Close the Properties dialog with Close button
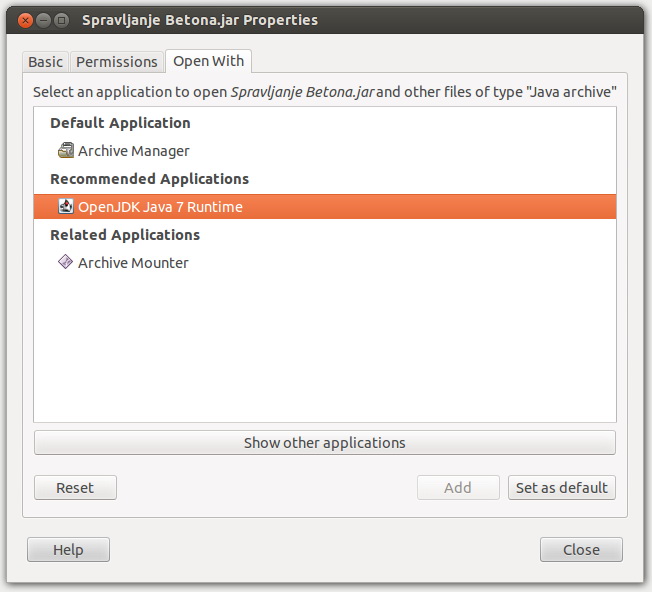Image resolution: width=652 pixels, height=592 pixels. [x=581, y=550]
